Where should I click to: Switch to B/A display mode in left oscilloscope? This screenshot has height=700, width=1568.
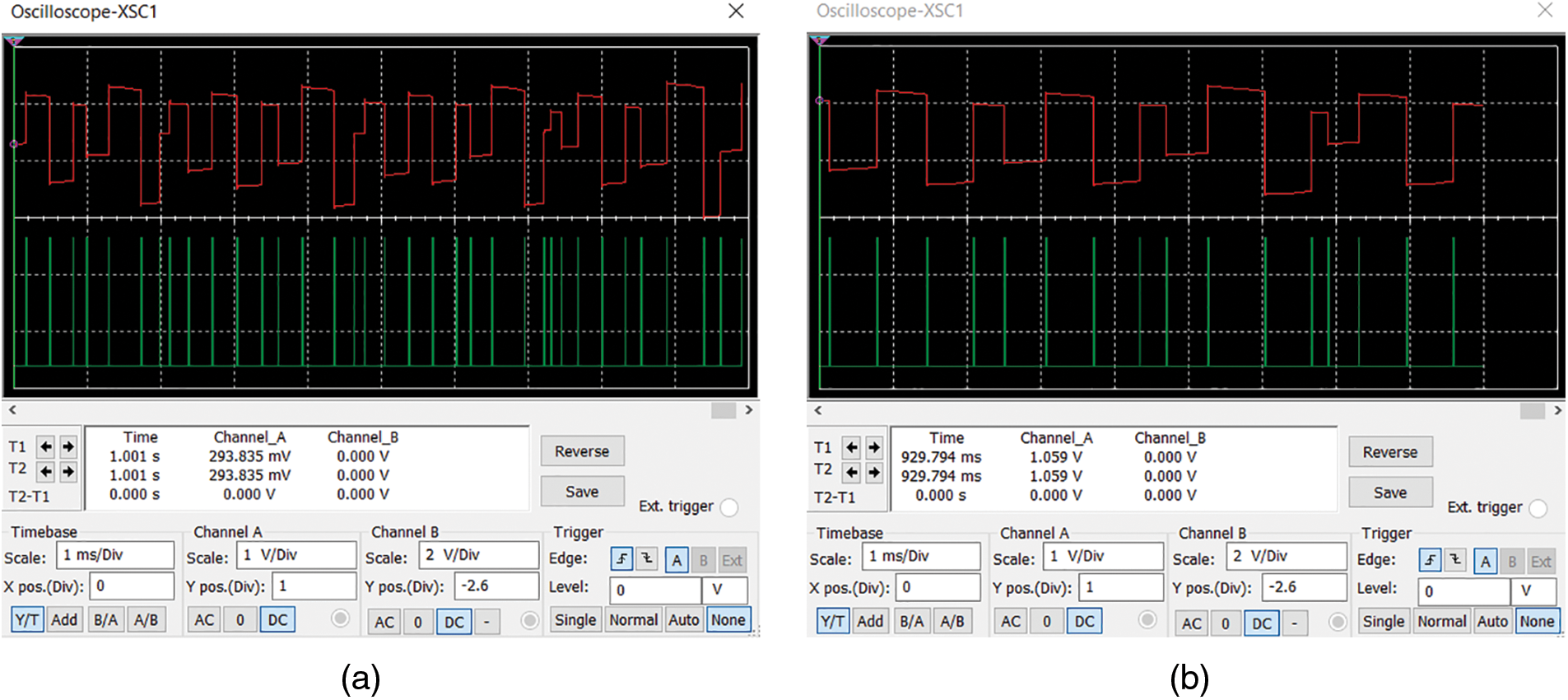click(105, 620)
